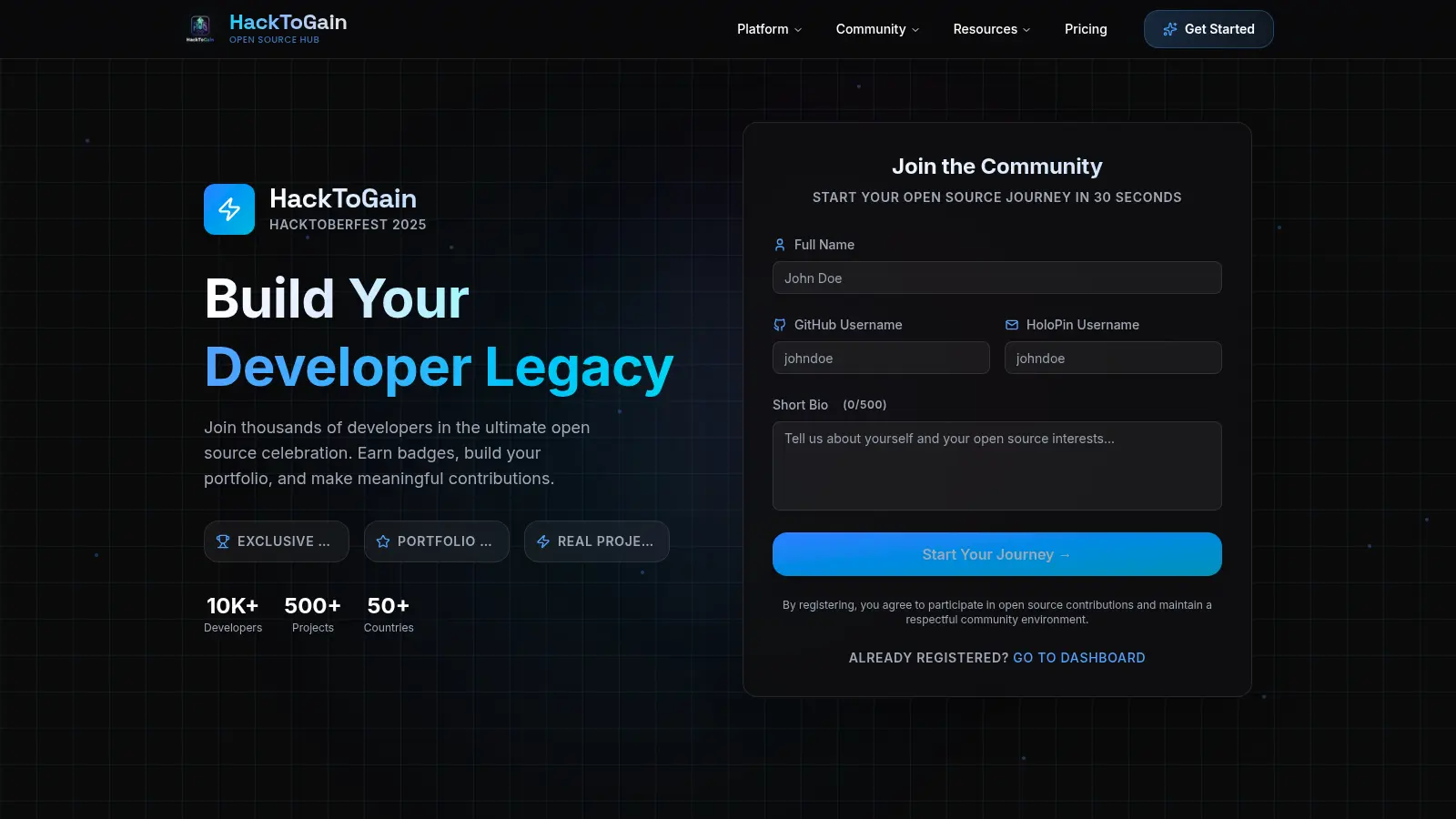This screenshot has height=819, width=1456.
Task: Click the HACKTOBERFEST 2025 subtitle
Action: click(x=348, y=225)
